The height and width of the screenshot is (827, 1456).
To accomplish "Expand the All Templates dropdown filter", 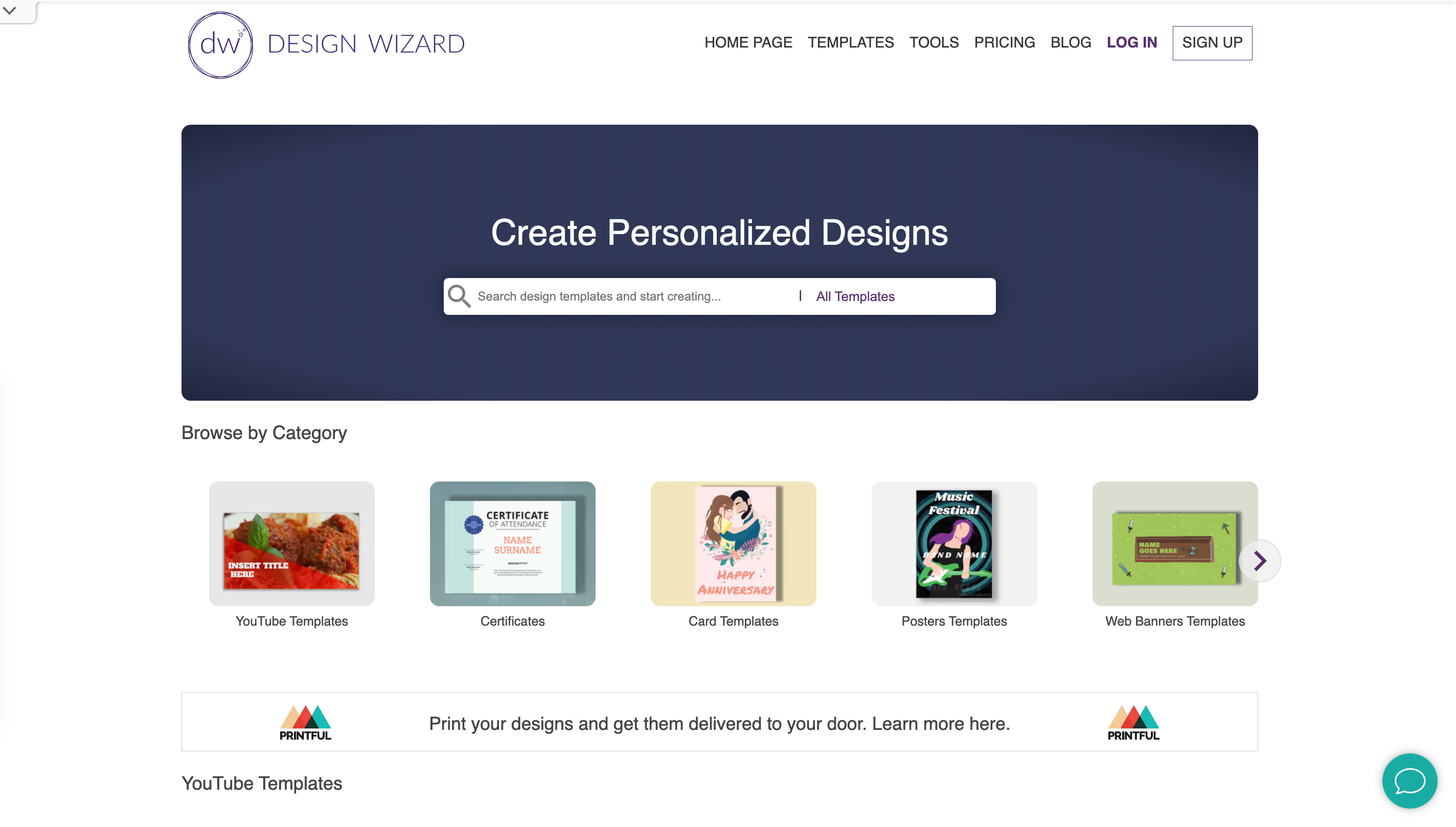I will click(855, 296).
